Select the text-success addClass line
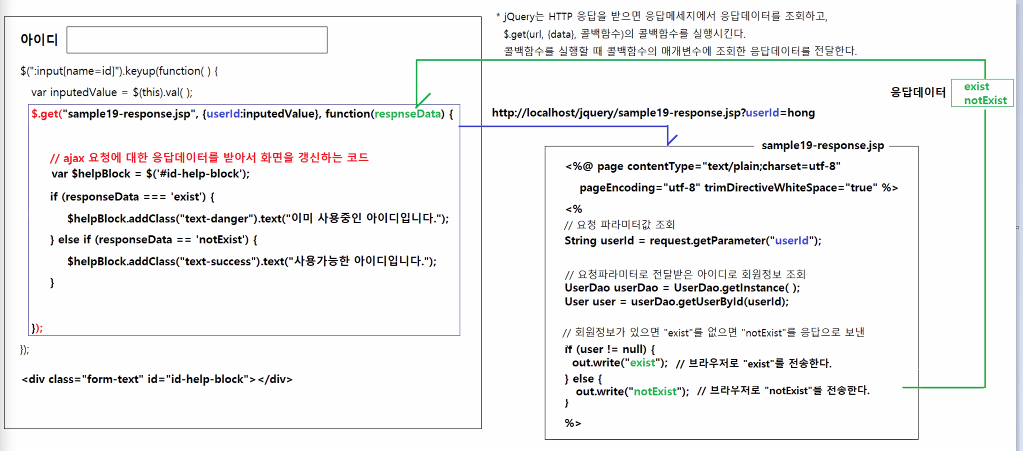 (251, 261)
